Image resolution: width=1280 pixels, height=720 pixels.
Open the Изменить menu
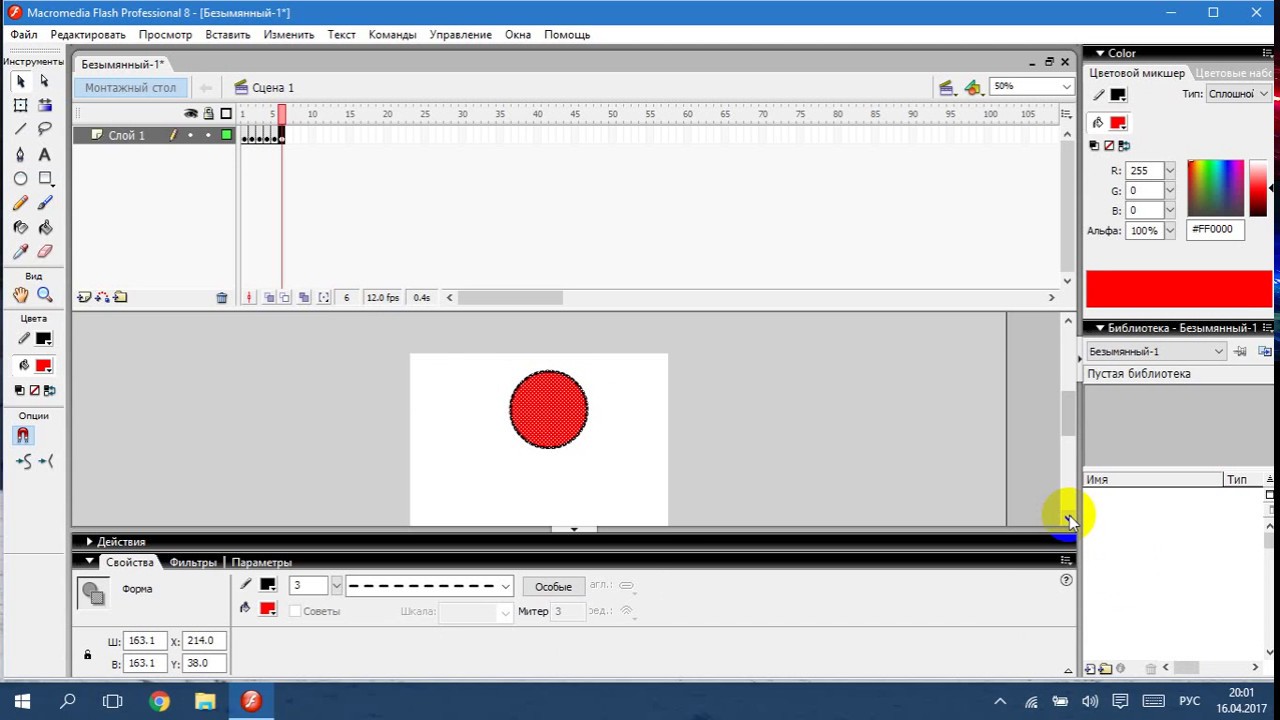click(x=289, y=34)
